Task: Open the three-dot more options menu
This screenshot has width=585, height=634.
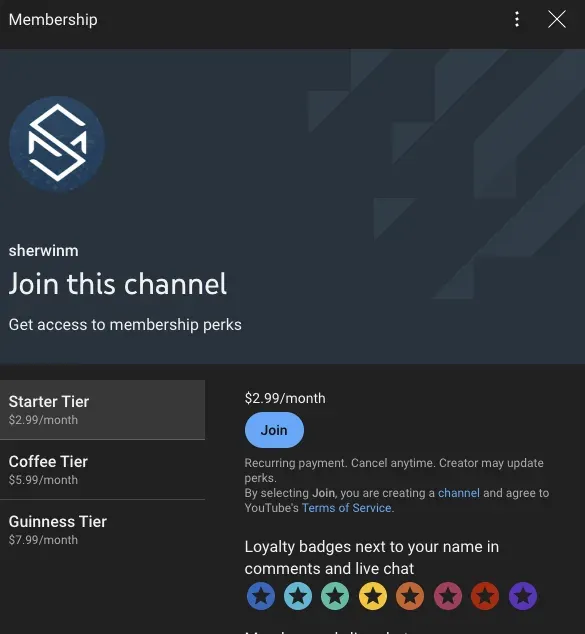Action: pos(517,19)
